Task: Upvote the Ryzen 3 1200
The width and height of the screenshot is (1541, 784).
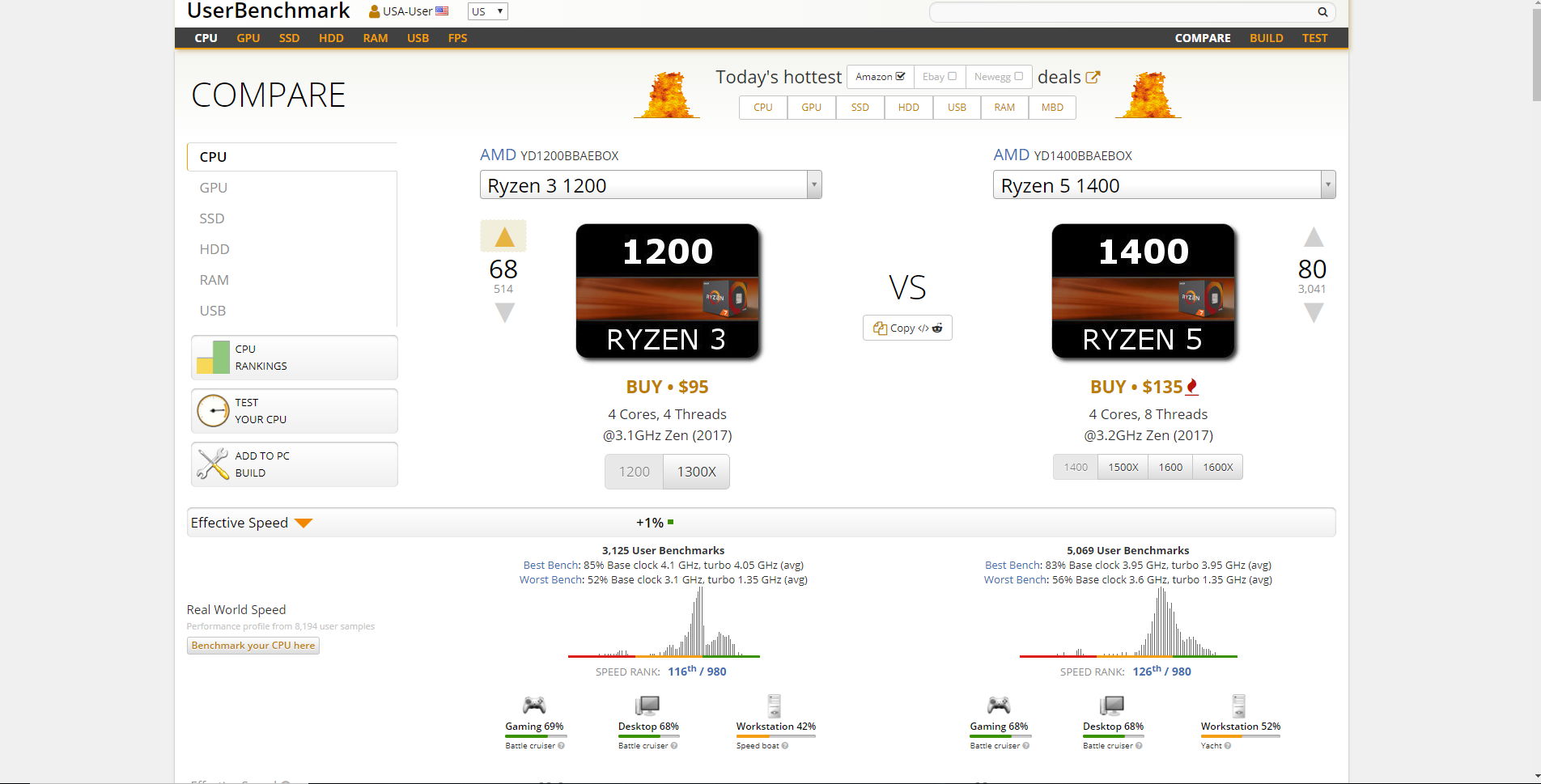Action: 504,237
